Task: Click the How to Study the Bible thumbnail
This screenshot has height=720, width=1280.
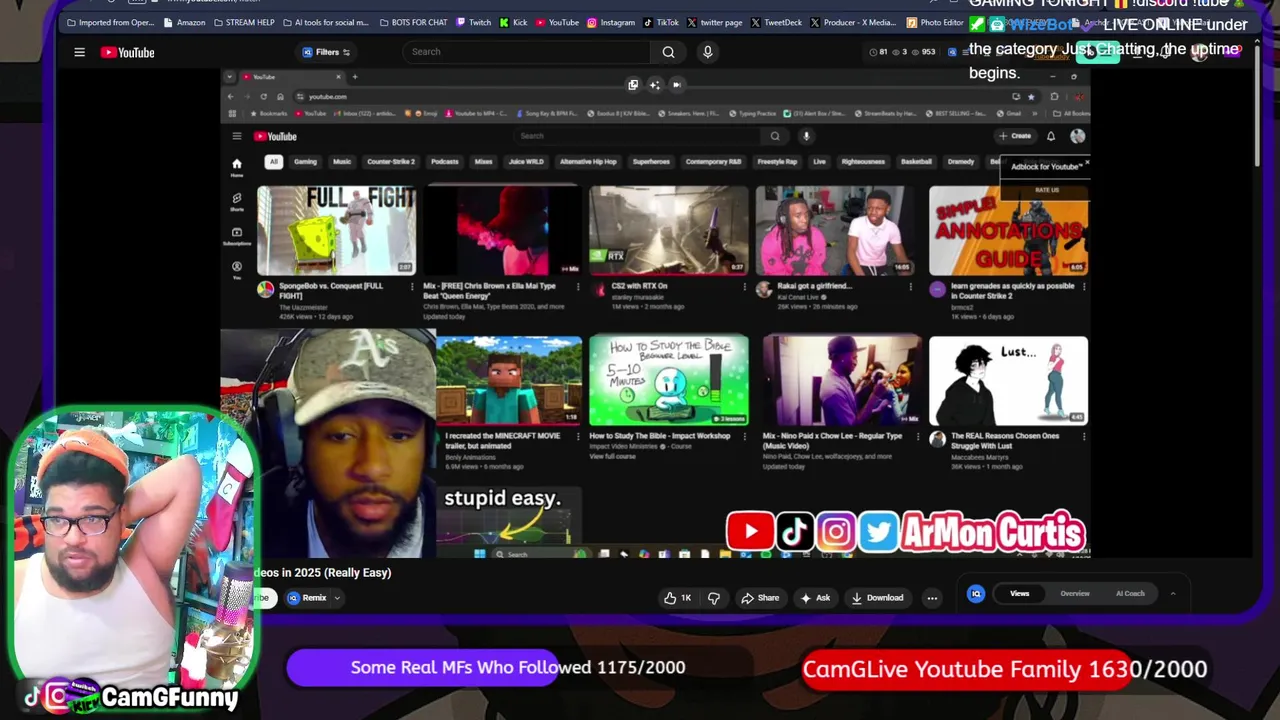Action: [668, 380]
